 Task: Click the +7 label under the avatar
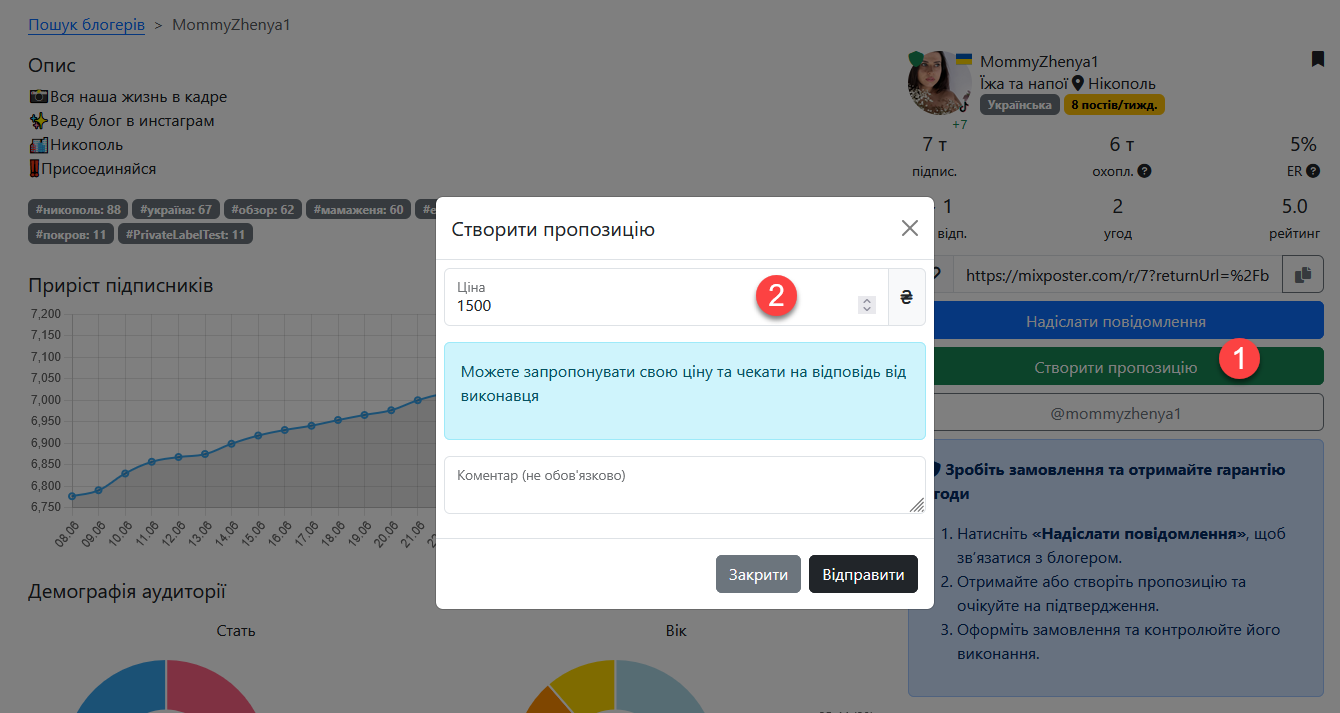[x=959, y=125]
